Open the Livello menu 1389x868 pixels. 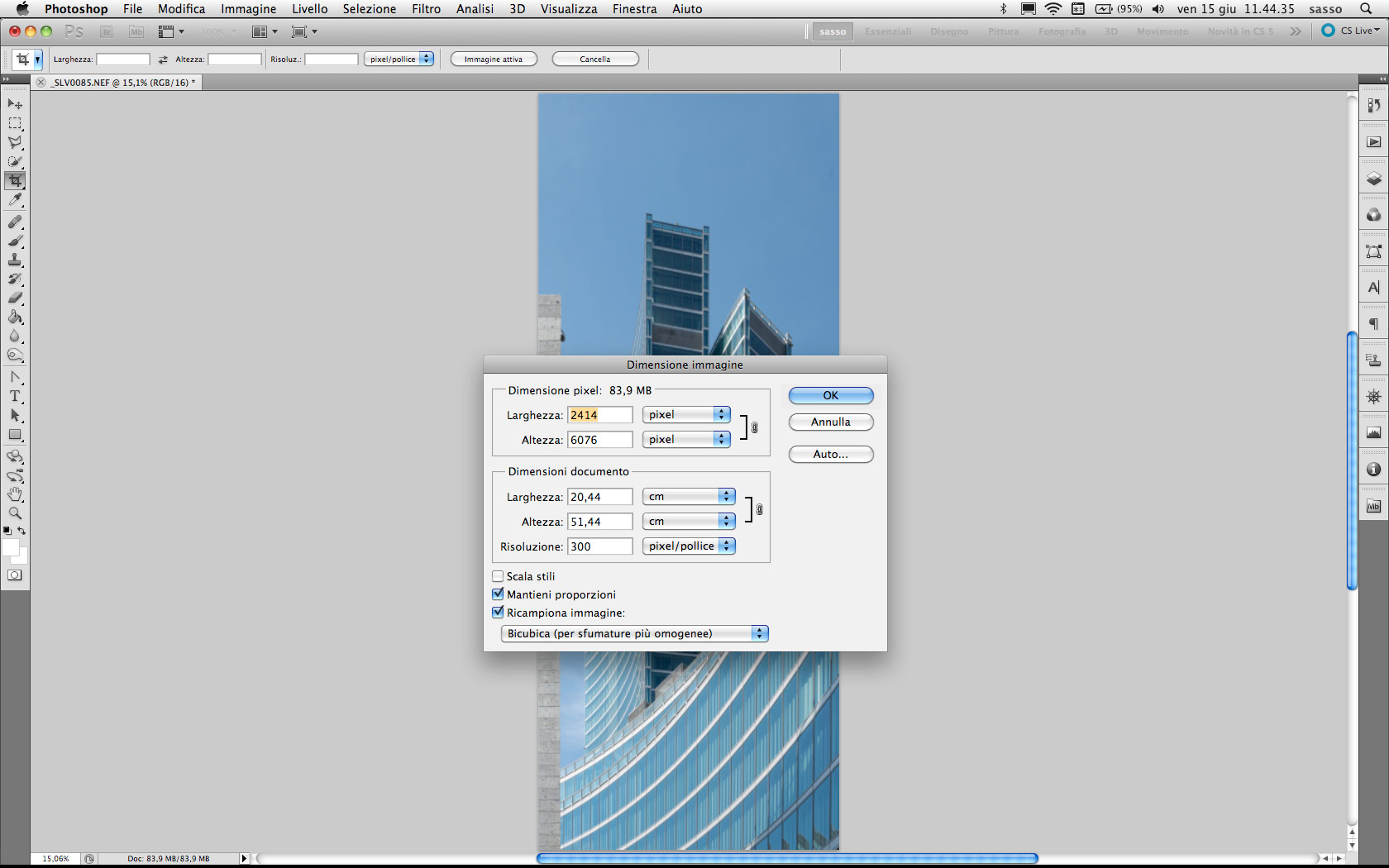pyautogui.click(x=309, y=9)
